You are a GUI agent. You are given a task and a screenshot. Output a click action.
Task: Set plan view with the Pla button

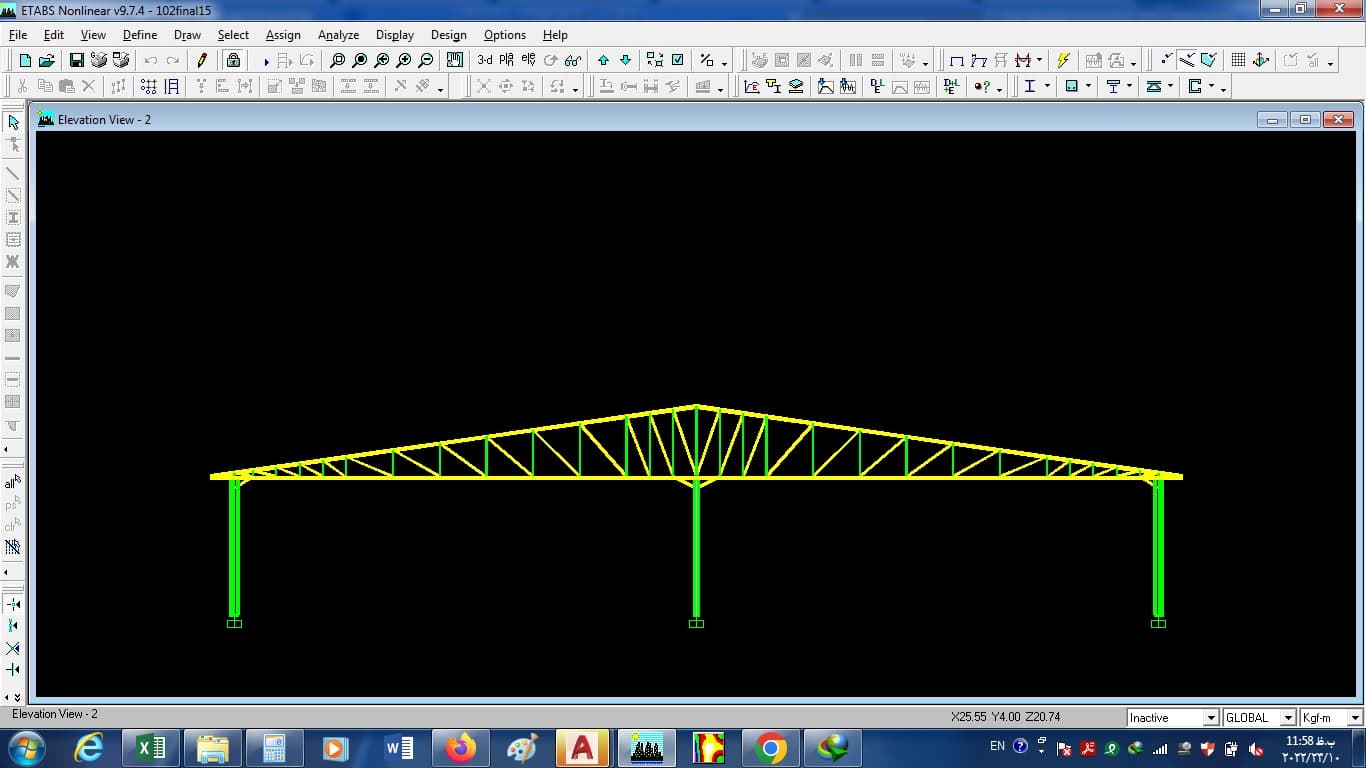pos(507,60)
